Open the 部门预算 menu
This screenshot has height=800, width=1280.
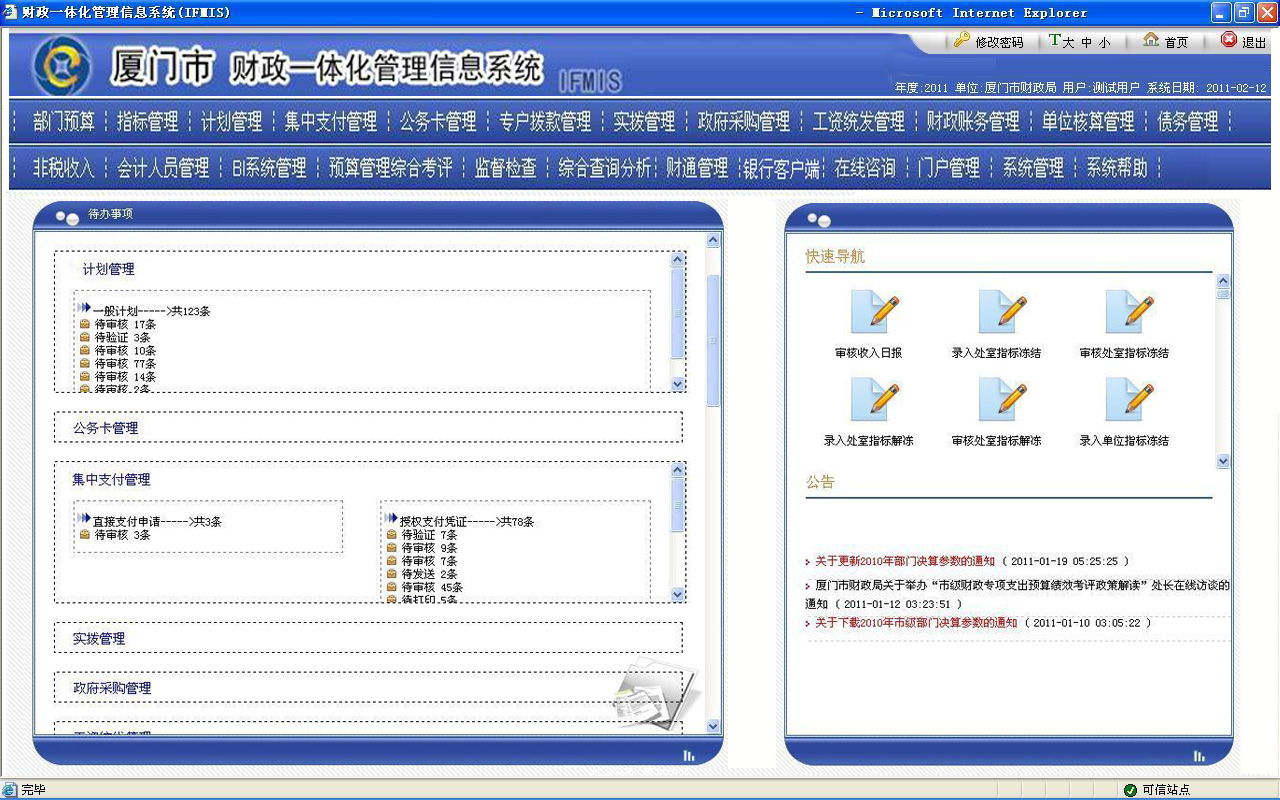click(63, 122)
